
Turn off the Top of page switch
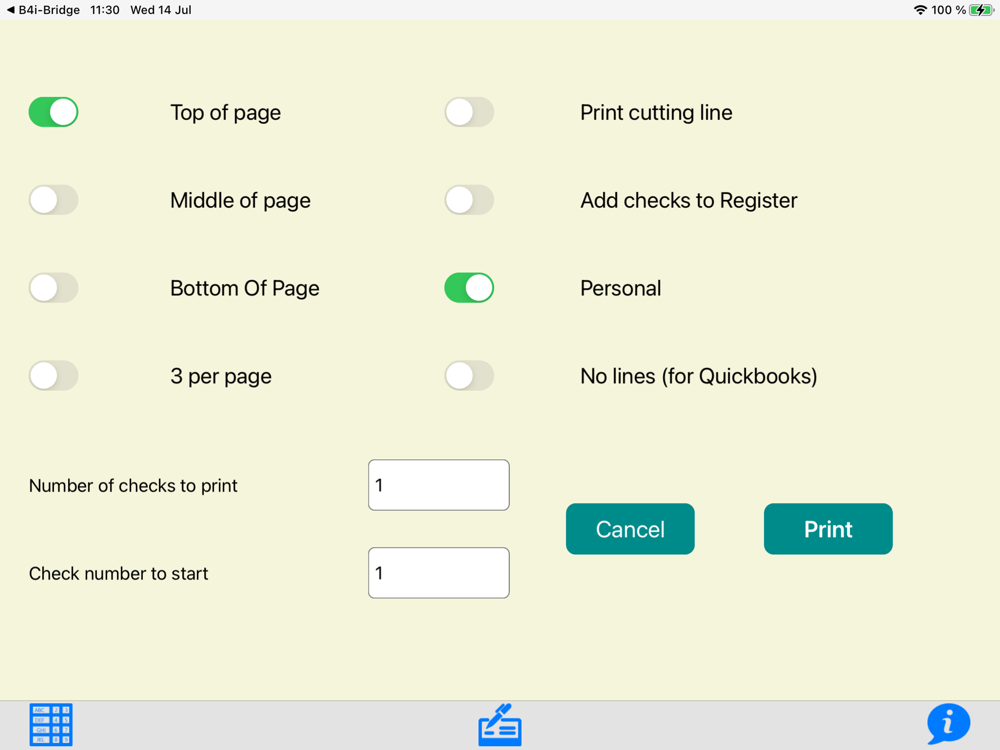coord(54,112)
